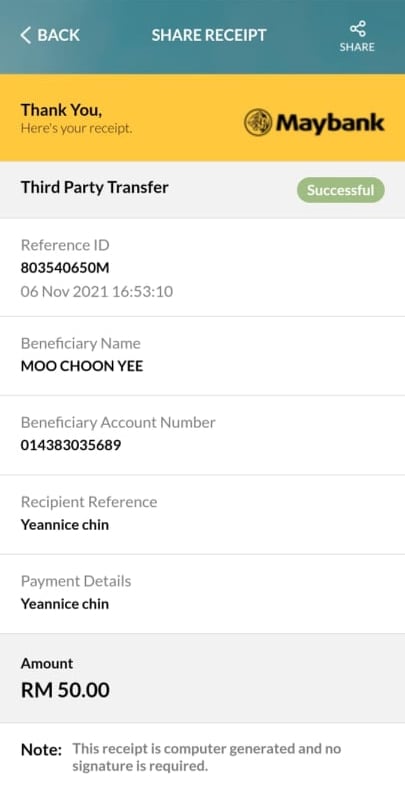This screenshot has height=787, width=405.
Task: Tap the Beneficiary Account Number label
Action: point(118,423)
